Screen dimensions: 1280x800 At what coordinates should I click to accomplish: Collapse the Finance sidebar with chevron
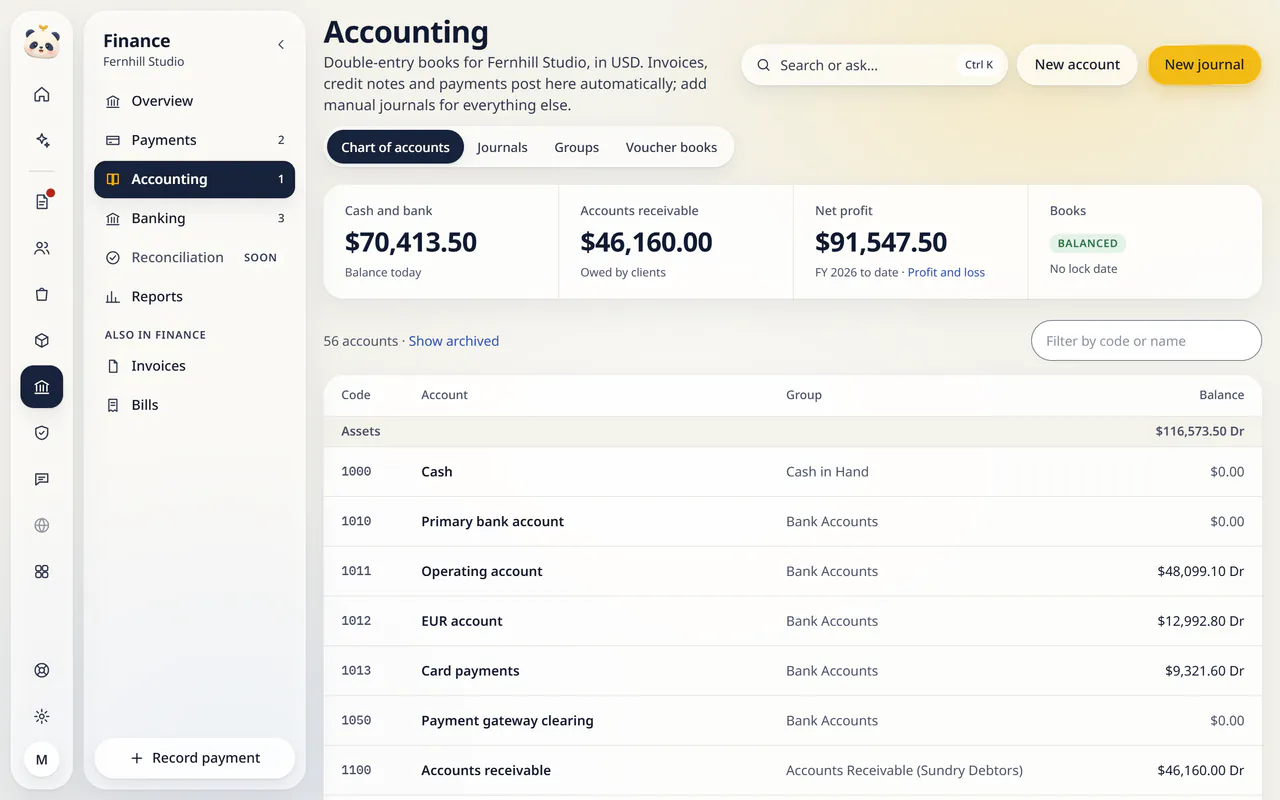(281, 44)
